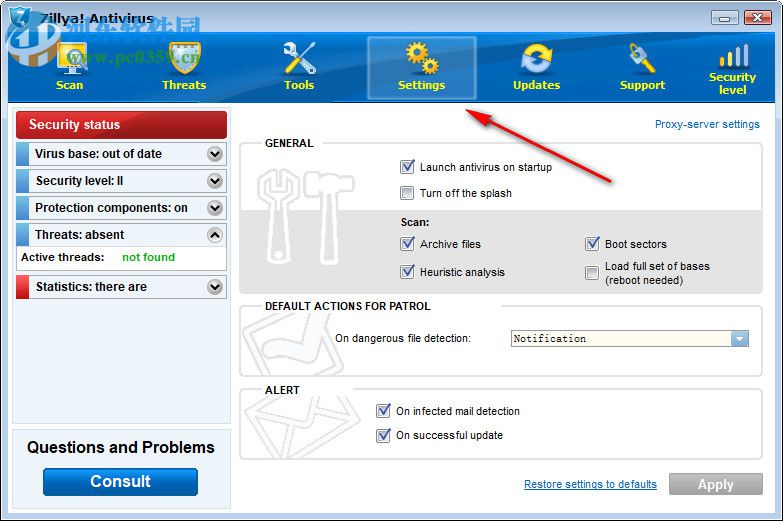Expand Protection components: on row
Viewport: 783px width, 521px height.
(x=121, y=208)
